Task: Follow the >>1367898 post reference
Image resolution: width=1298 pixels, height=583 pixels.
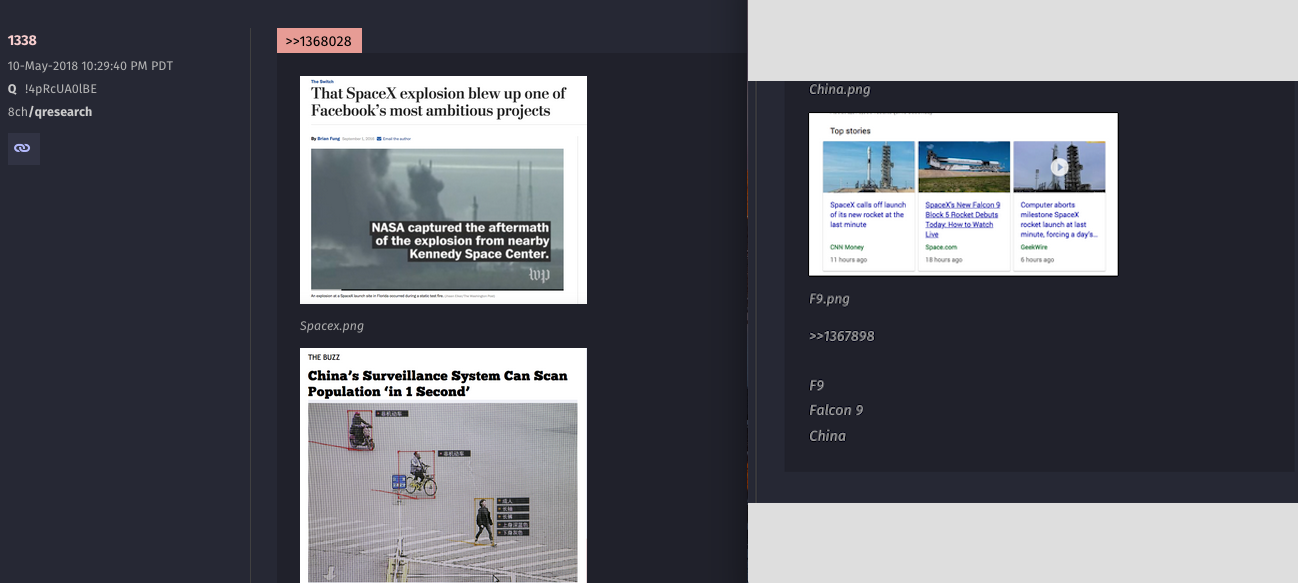Action: (x=841, y=336)
